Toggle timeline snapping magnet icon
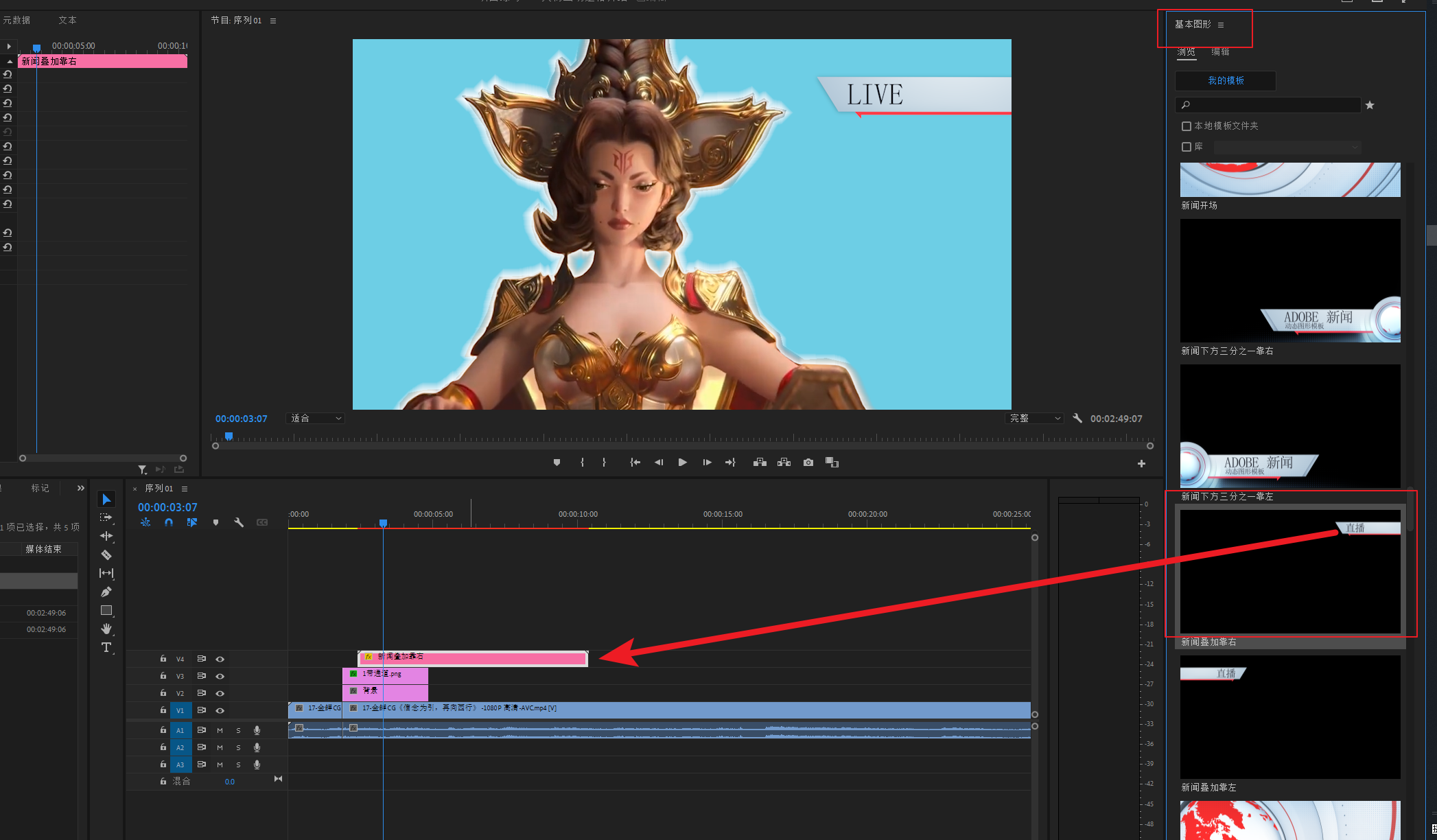The image size is (1437, 840). (x=169, y=522)
